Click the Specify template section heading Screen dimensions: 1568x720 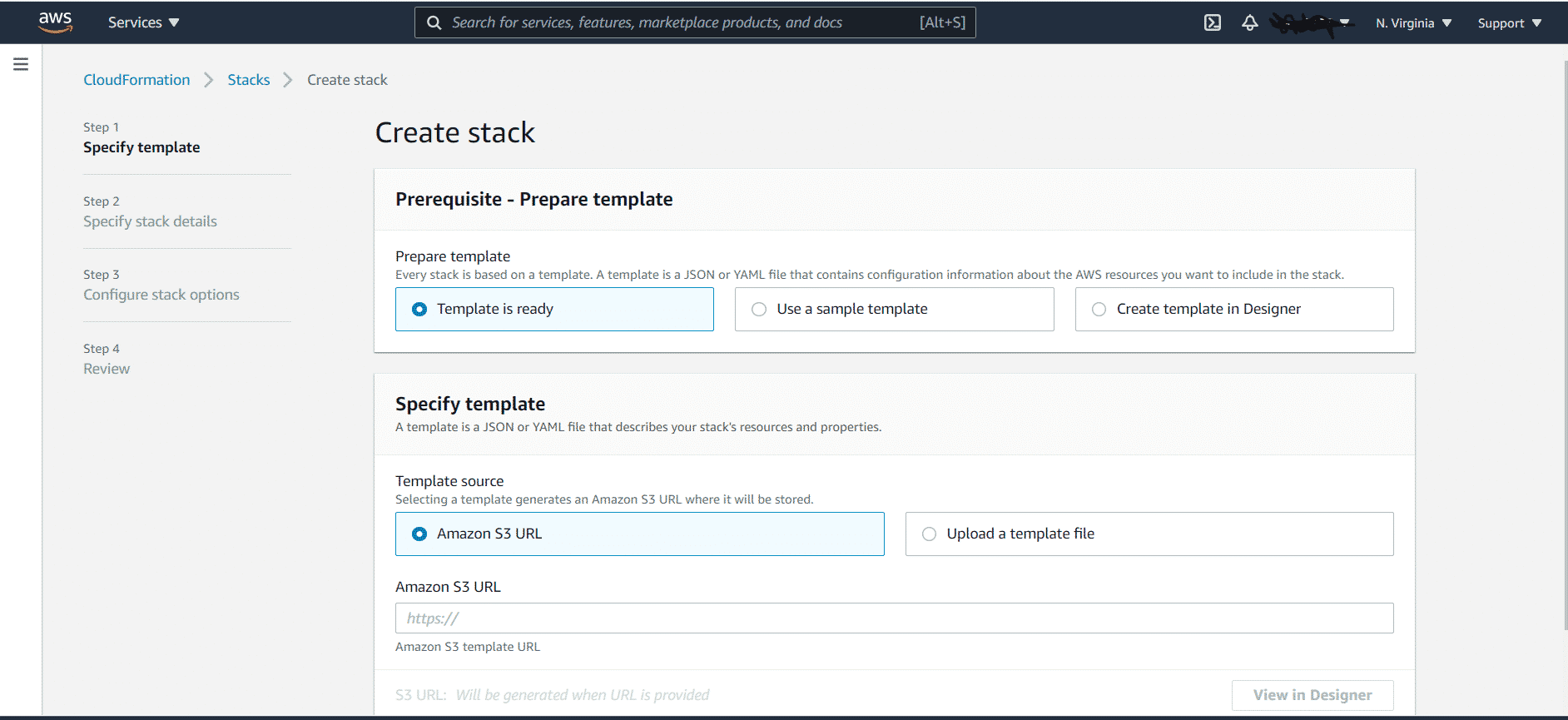pos(470,404)
